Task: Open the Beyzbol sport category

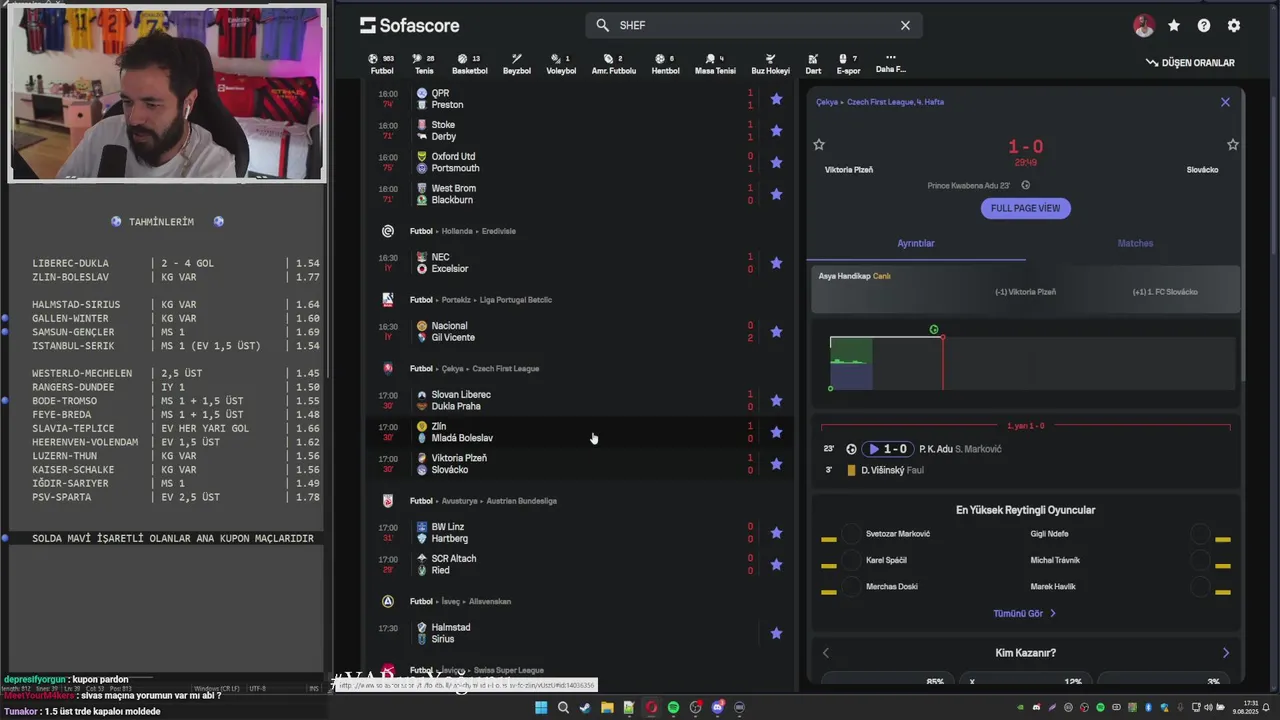Action: click(516, 64)
